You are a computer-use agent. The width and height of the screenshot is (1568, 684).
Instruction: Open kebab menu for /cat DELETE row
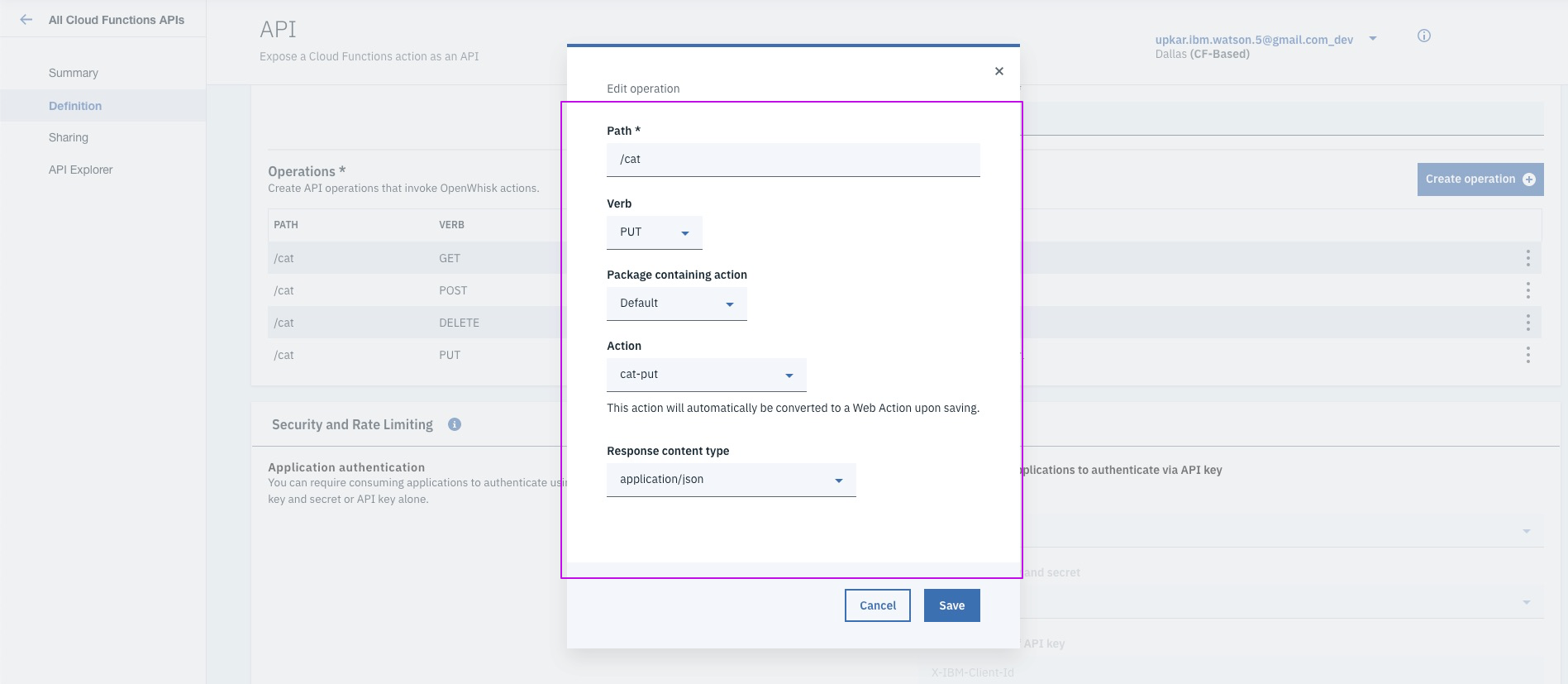tap(1528, 323)
